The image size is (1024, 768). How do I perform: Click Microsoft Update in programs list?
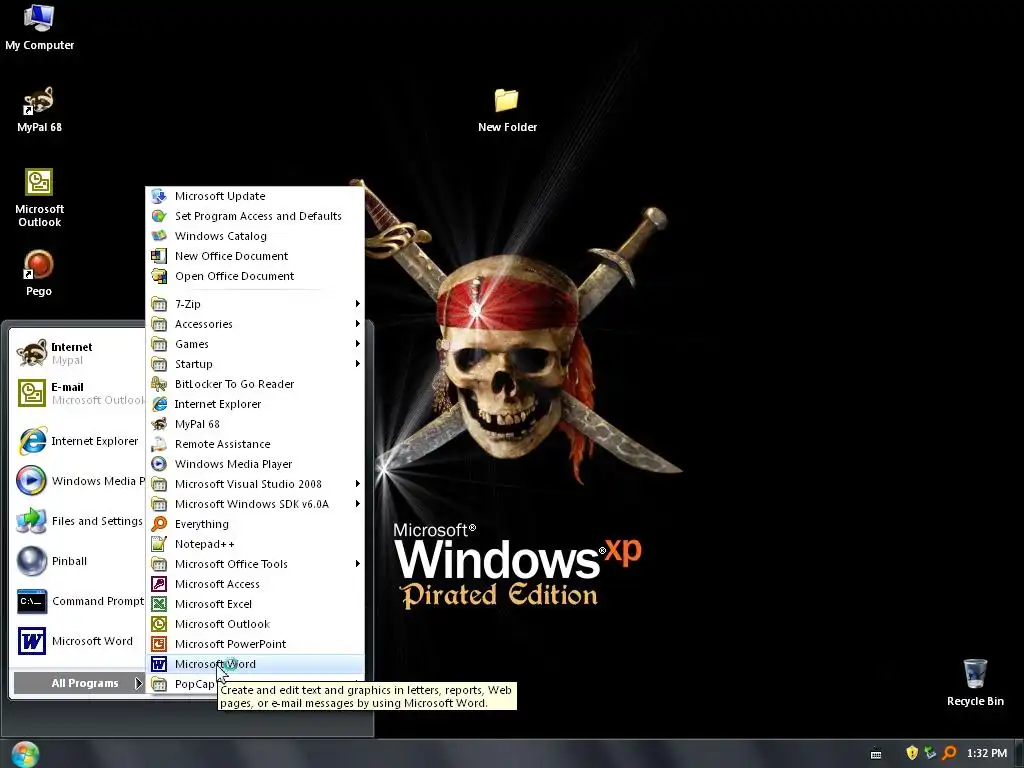click(255, 196)
